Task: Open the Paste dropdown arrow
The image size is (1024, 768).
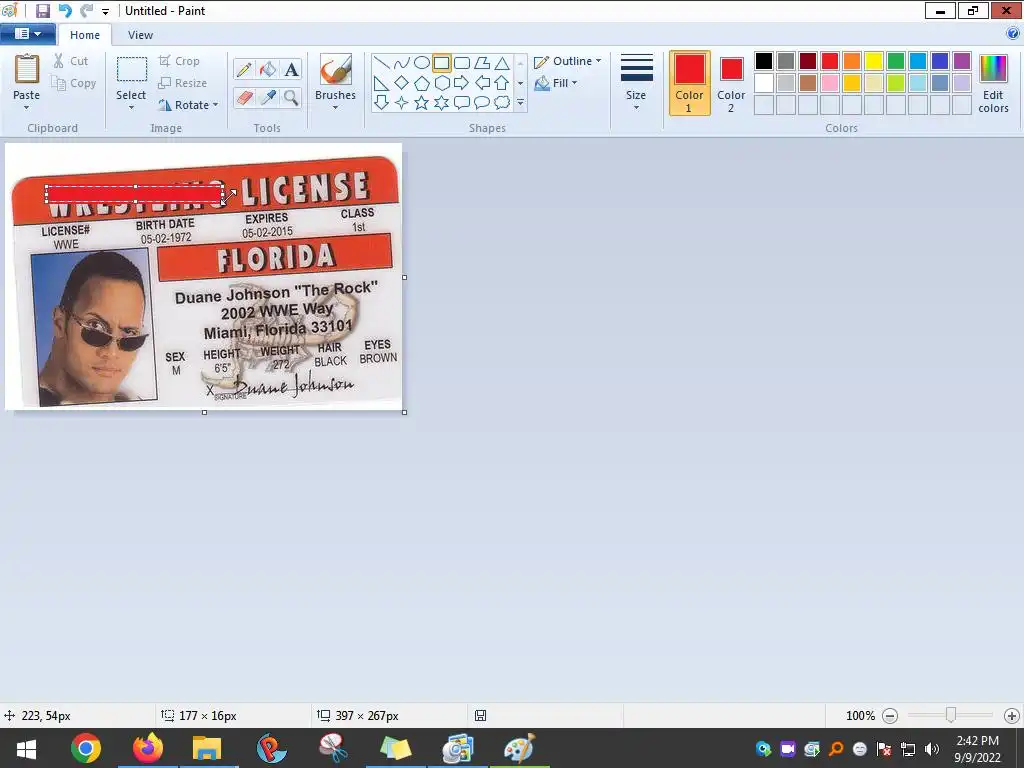Action: tap(26, 107)
